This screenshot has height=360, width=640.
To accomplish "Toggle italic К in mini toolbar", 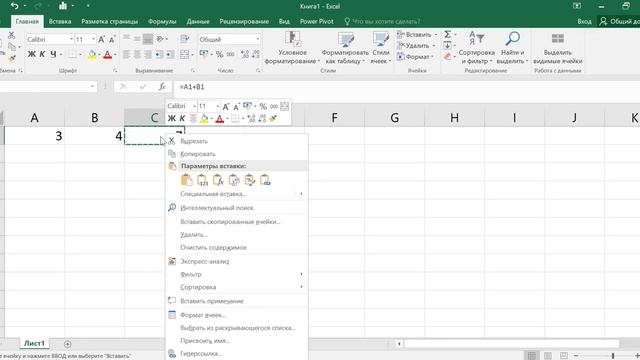I will coord(182,118).
